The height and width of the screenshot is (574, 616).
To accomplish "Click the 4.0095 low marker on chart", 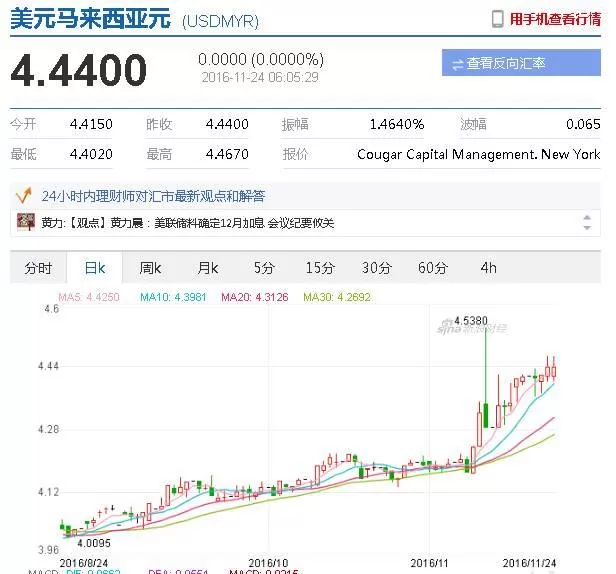I will tap(94, 543).
